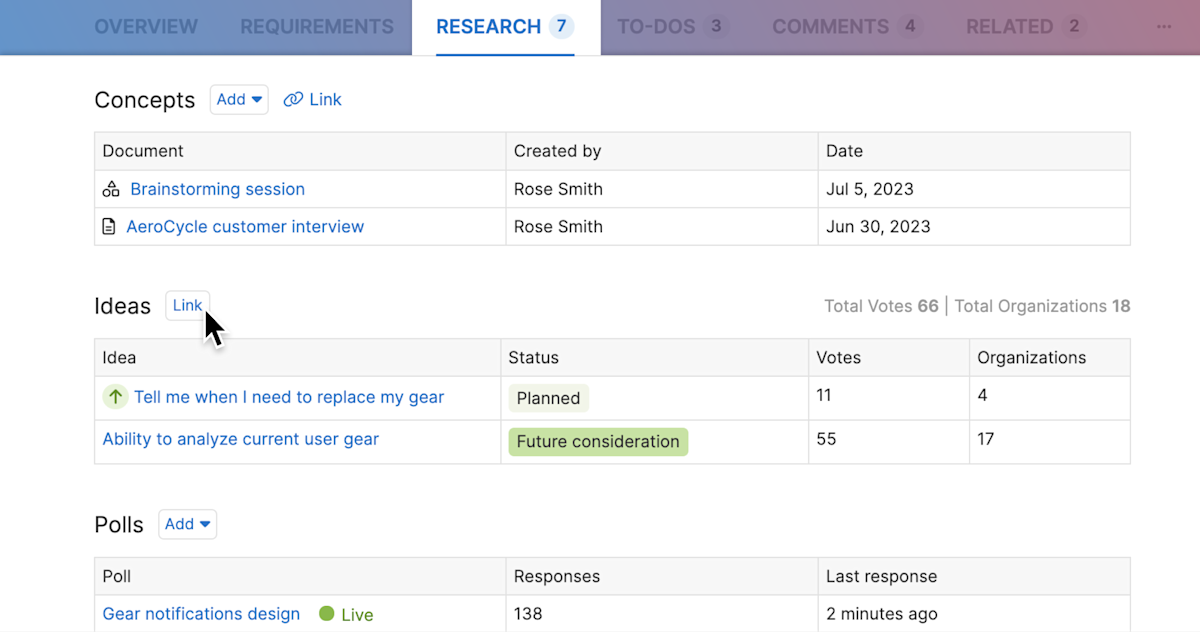Viewport: 1200px width, 632px height.
Task: Open the idea Ability to analyze current user gear
Action: (240, 439)
